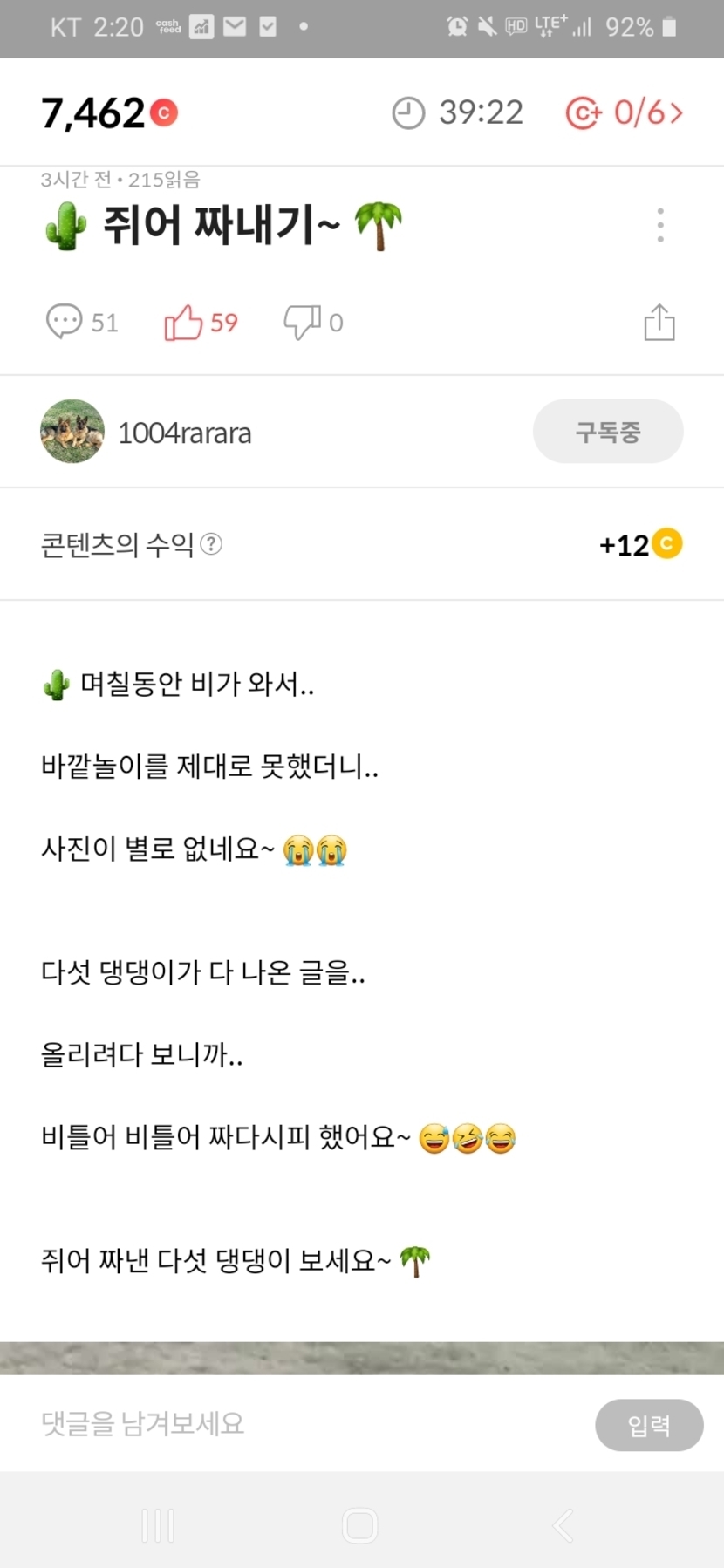Like the post with thumbs-up icon

[183, 322]
